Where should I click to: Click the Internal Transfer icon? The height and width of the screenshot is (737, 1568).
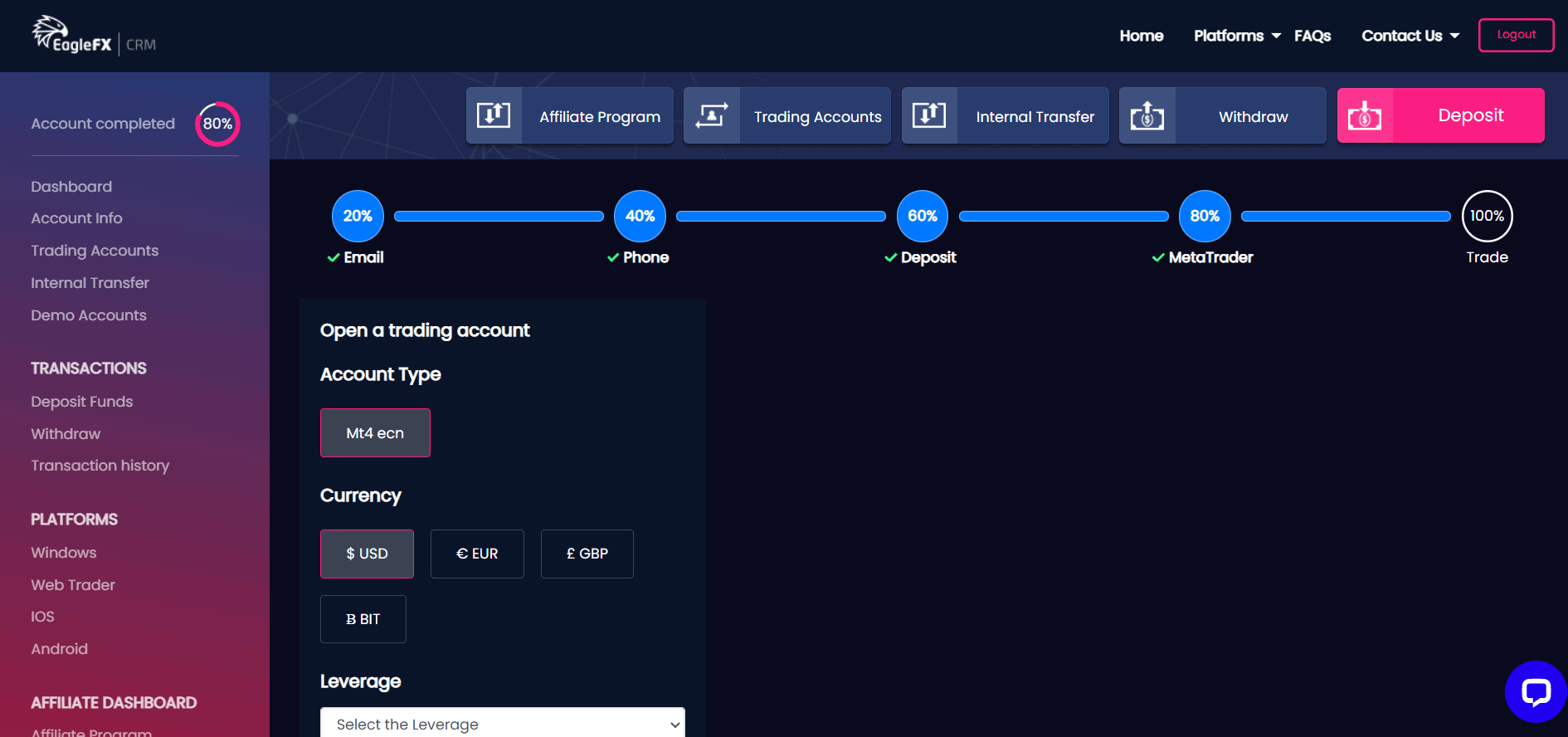(x=929, y=115)
